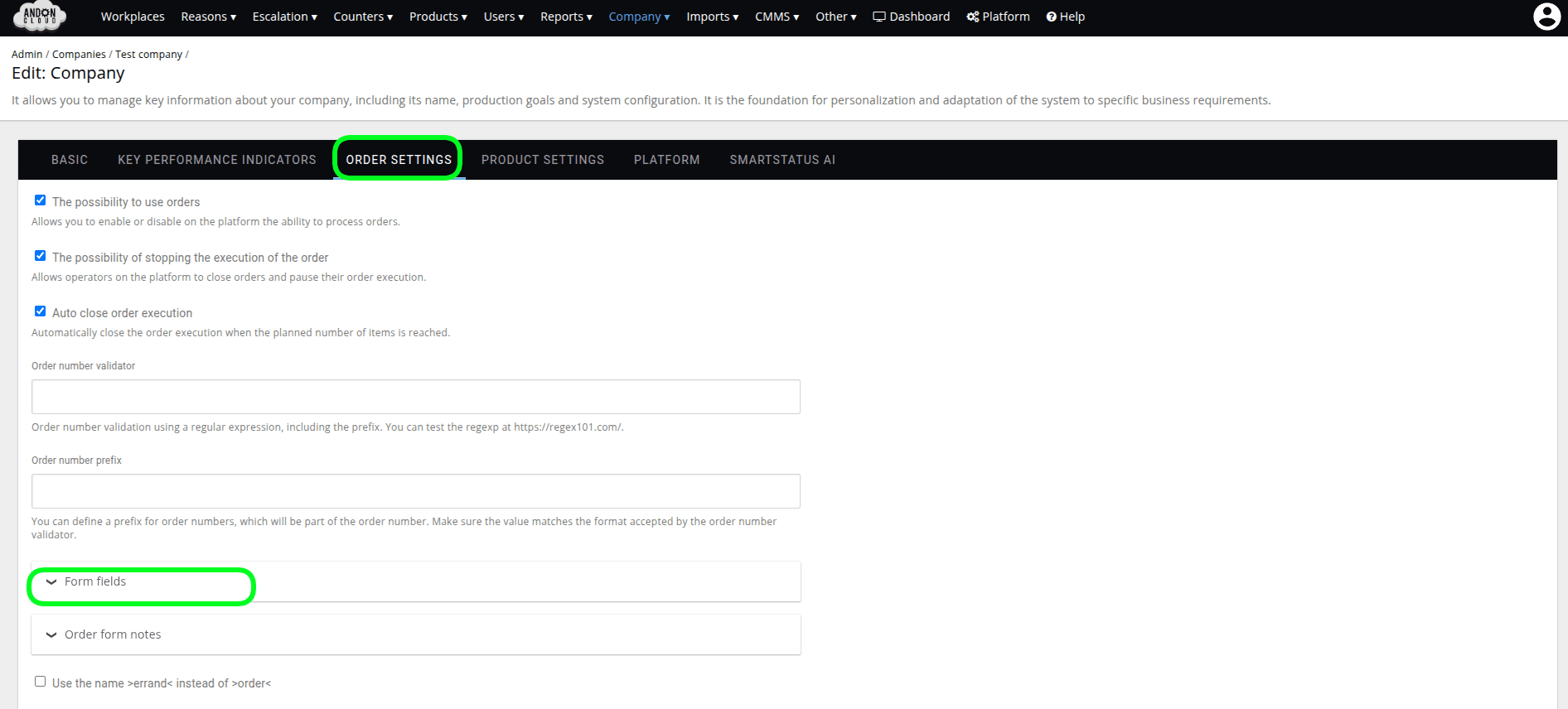Viewport: 1568px width, 709px height.
Task: Enable 'Use the name errand instead of order'
Action: click(x=40, y=682)
